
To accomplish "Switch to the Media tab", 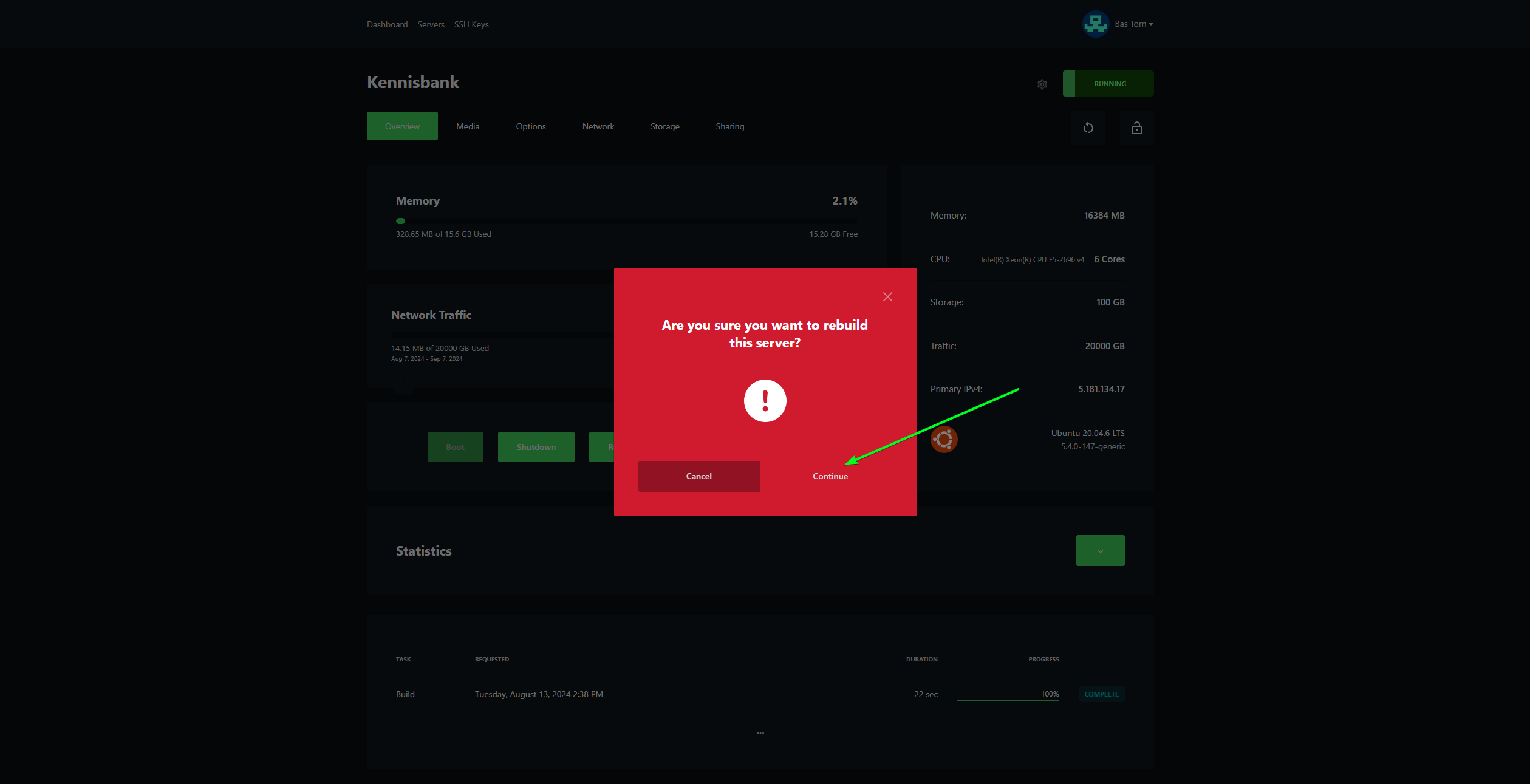I will [468, 126].
